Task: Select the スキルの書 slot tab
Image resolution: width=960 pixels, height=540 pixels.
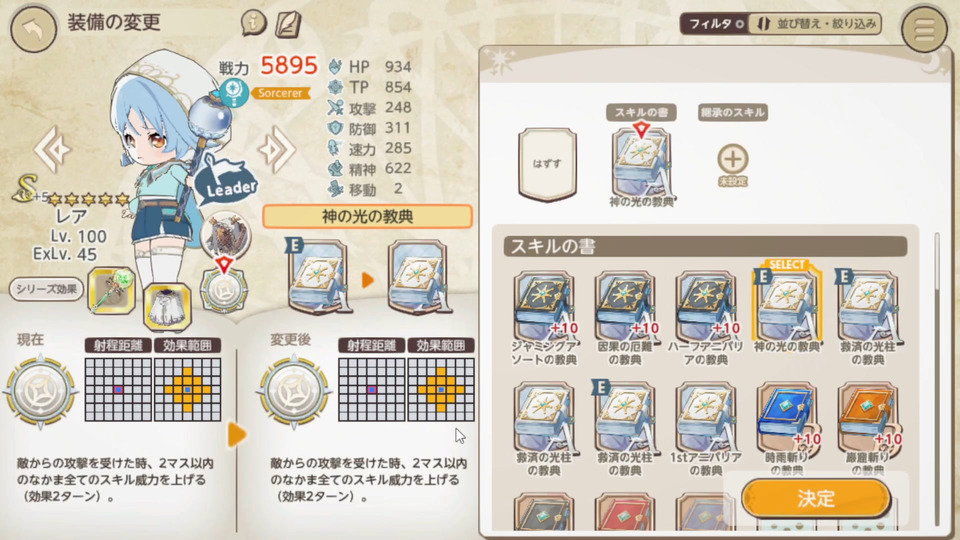Action: [x=641, y=113]
